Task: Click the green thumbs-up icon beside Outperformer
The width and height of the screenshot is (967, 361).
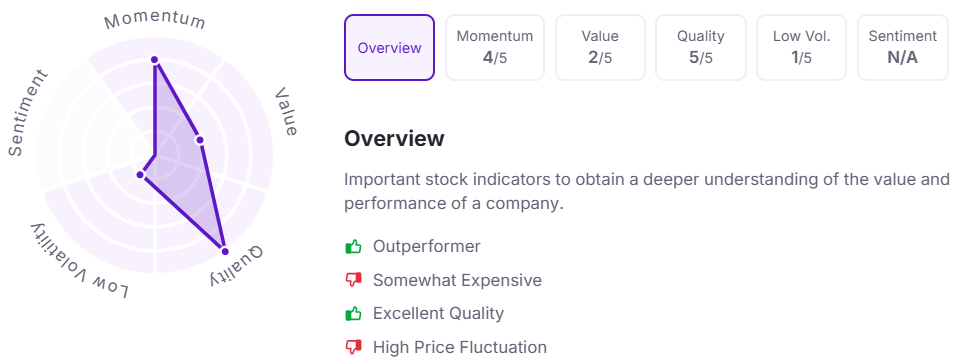Action: point(353,247)
